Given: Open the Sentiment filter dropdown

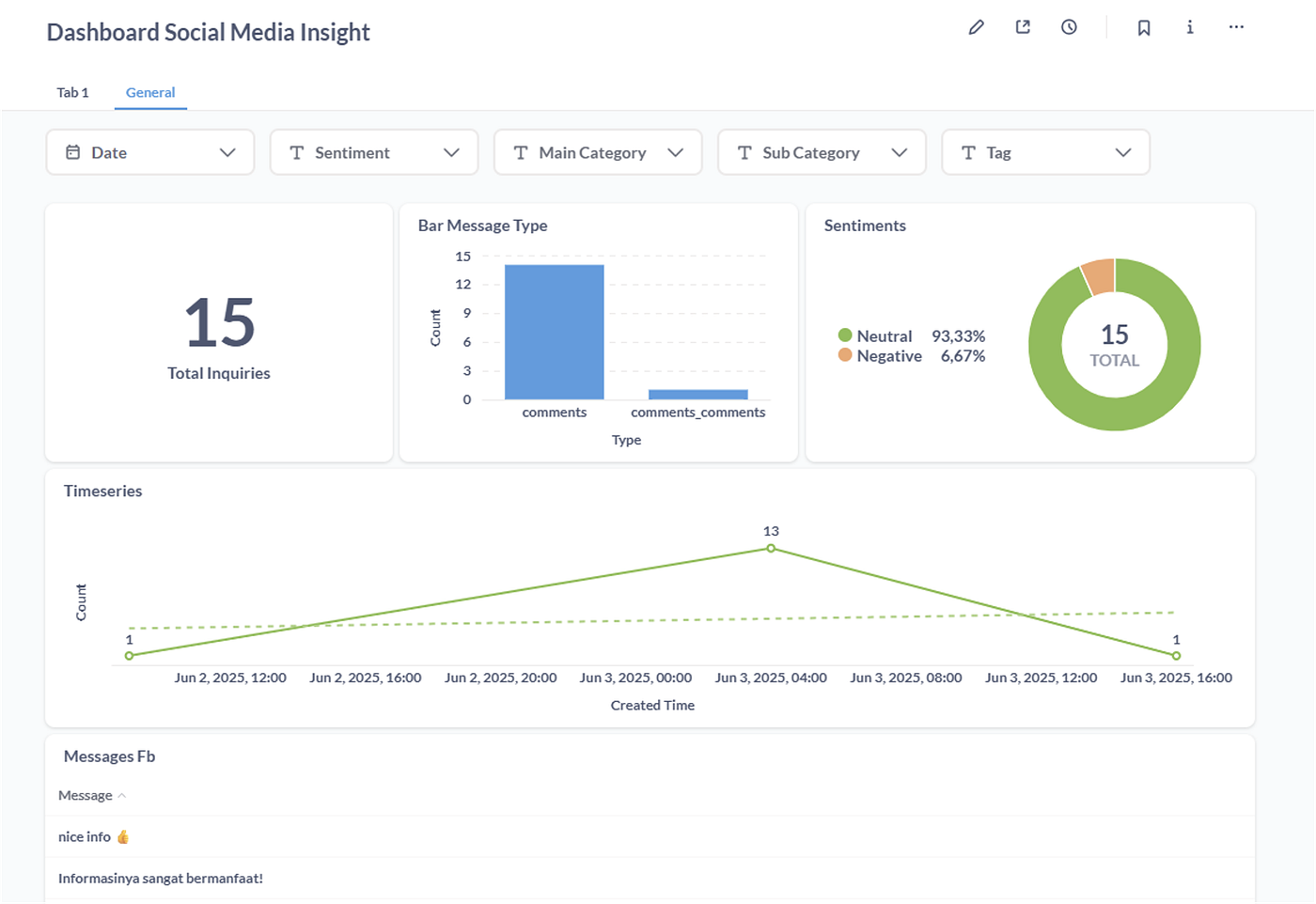Looking at the screenshot, I should pos(374,152).
